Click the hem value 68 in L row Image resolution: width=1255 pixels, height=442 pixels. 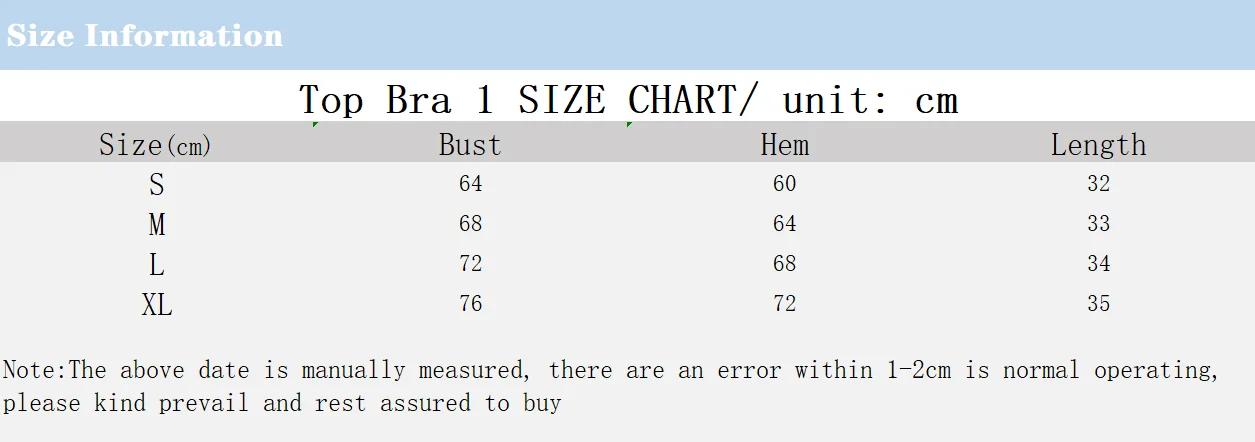tap(785, 264)
